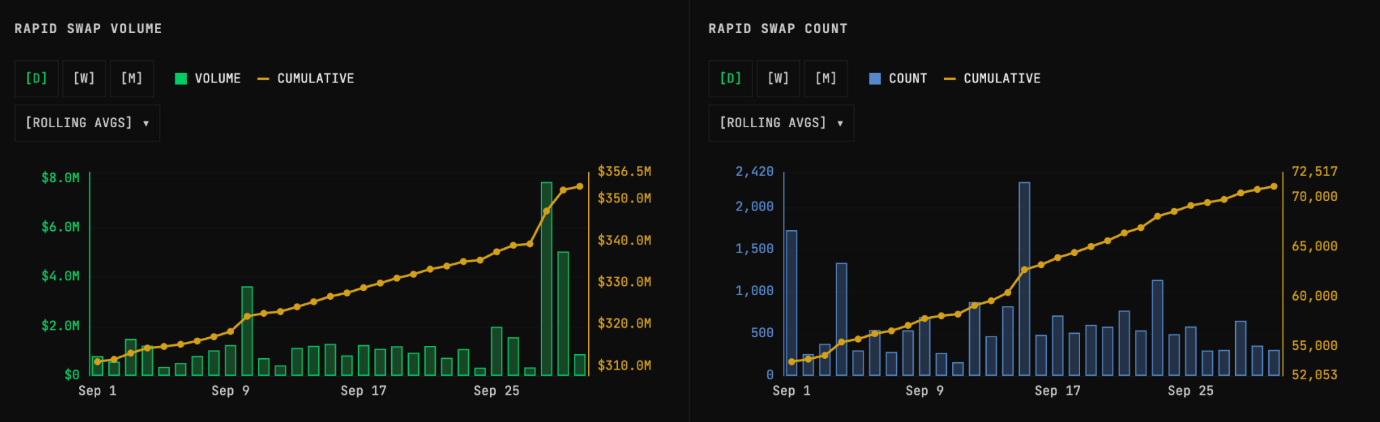1380x422 pixels.
Task: Select daily [D] interval on Count chart
Action: [731, 78]
